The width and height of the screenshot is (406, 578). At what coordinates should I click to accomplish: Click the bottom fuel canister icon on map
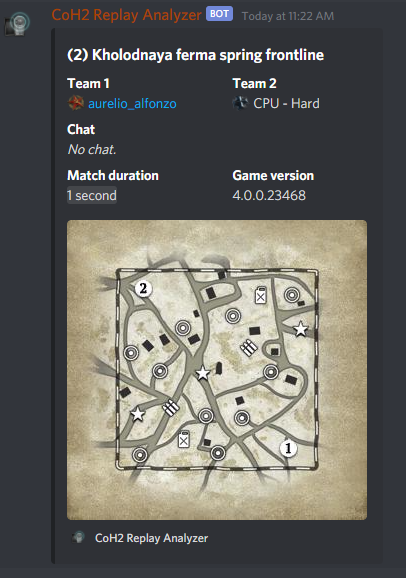(x=184, y=439)
